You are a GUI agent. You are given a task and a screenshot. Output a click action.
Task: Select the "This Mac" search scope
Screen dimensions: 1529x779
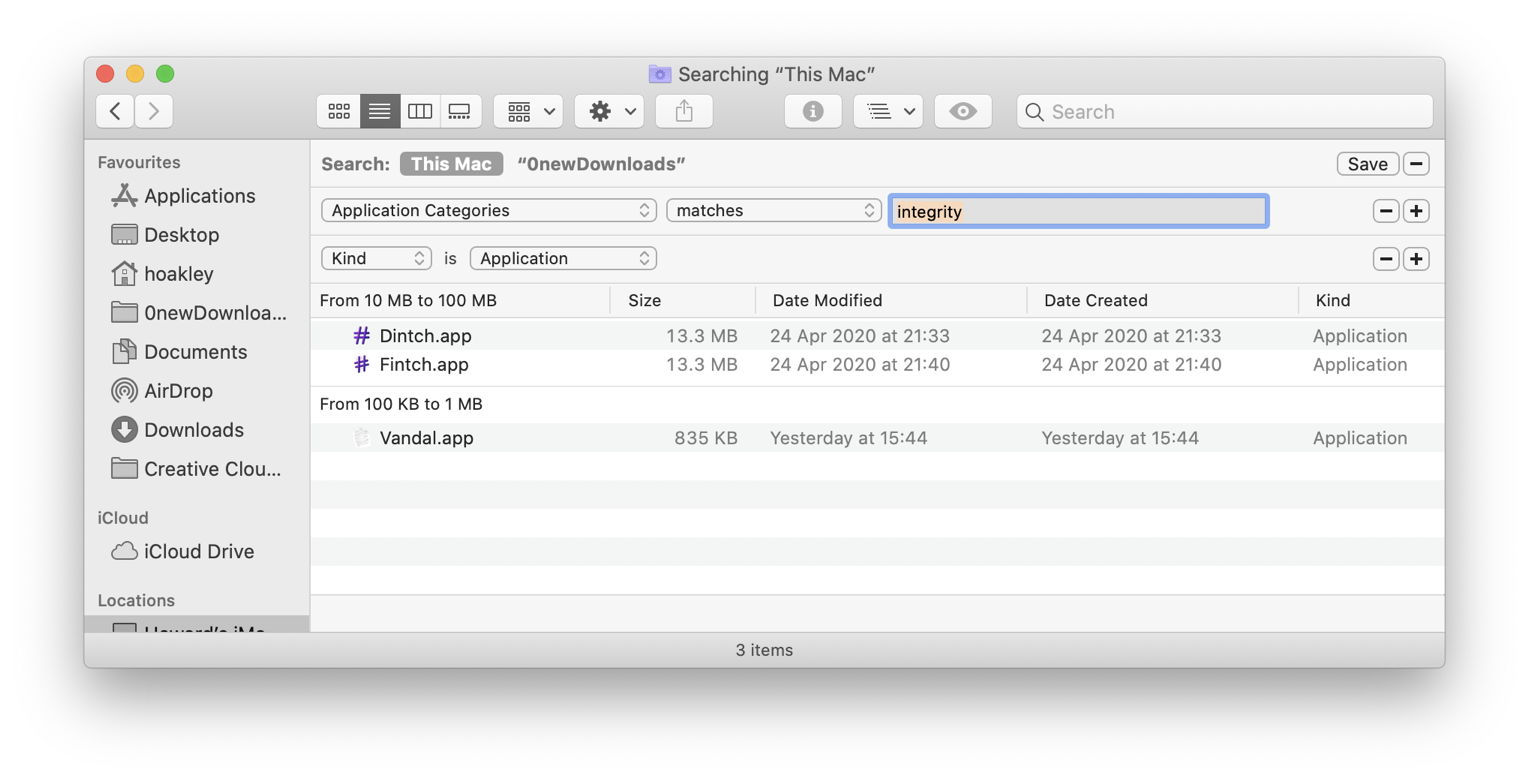click(x=451, y=163)
